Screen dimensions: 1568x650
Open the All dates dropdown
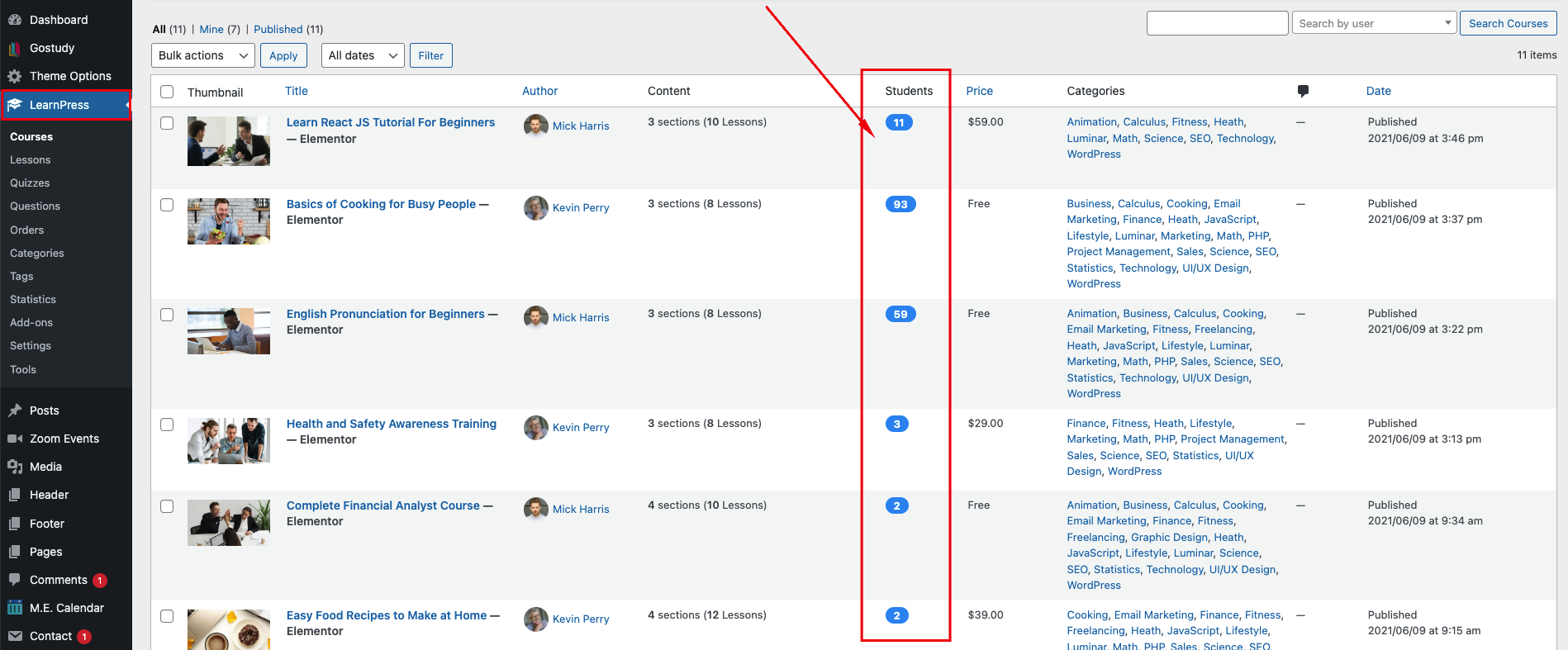tap(363, 55)
